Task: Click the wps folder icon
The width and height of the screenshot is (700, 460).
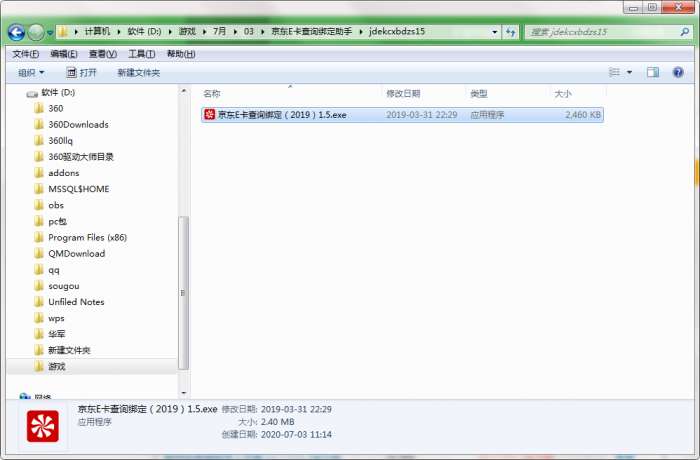Action: [39, 318]
